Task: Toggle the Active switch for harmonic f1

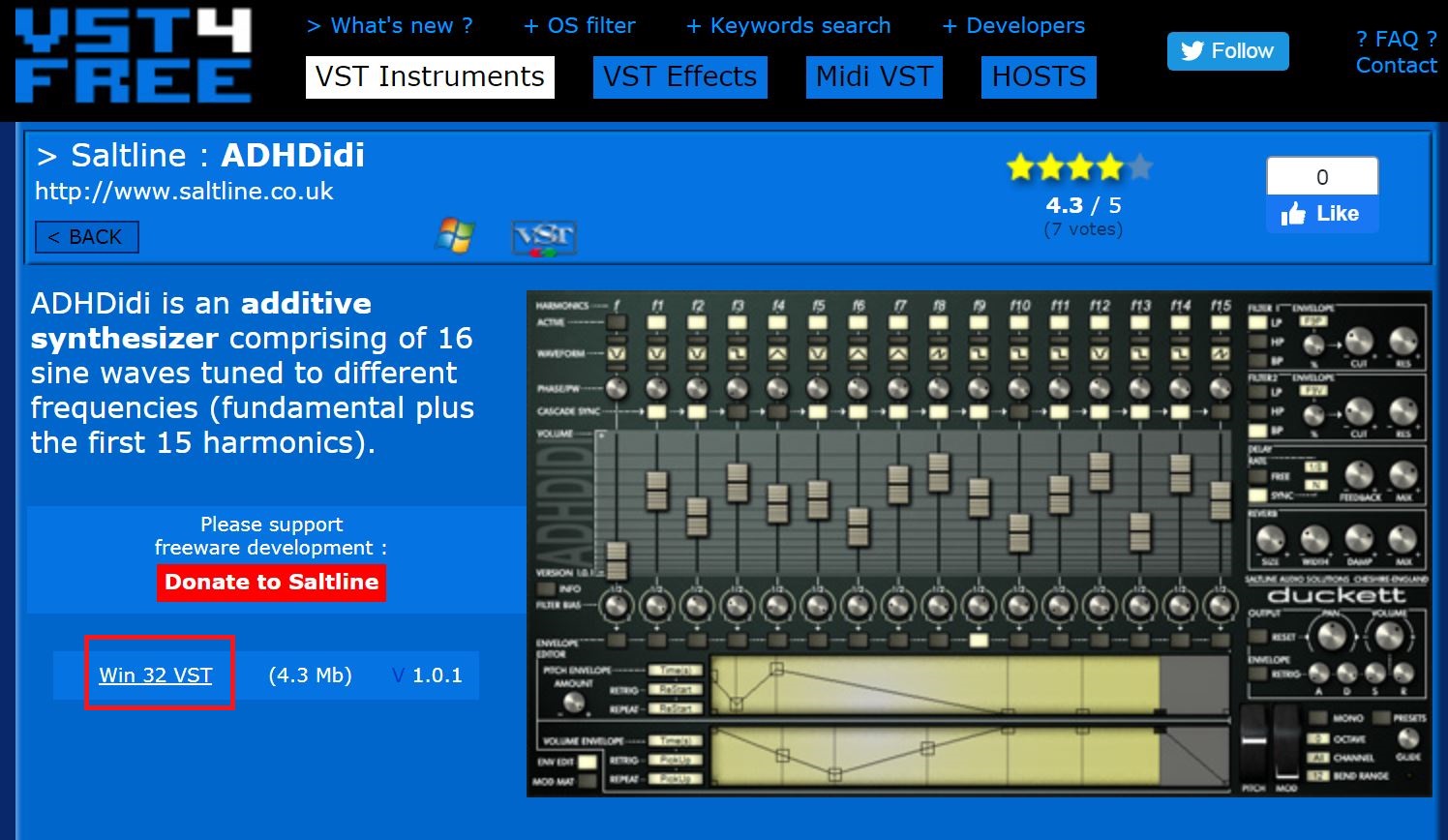Action: pyautogui.click(x=657, y=322)
